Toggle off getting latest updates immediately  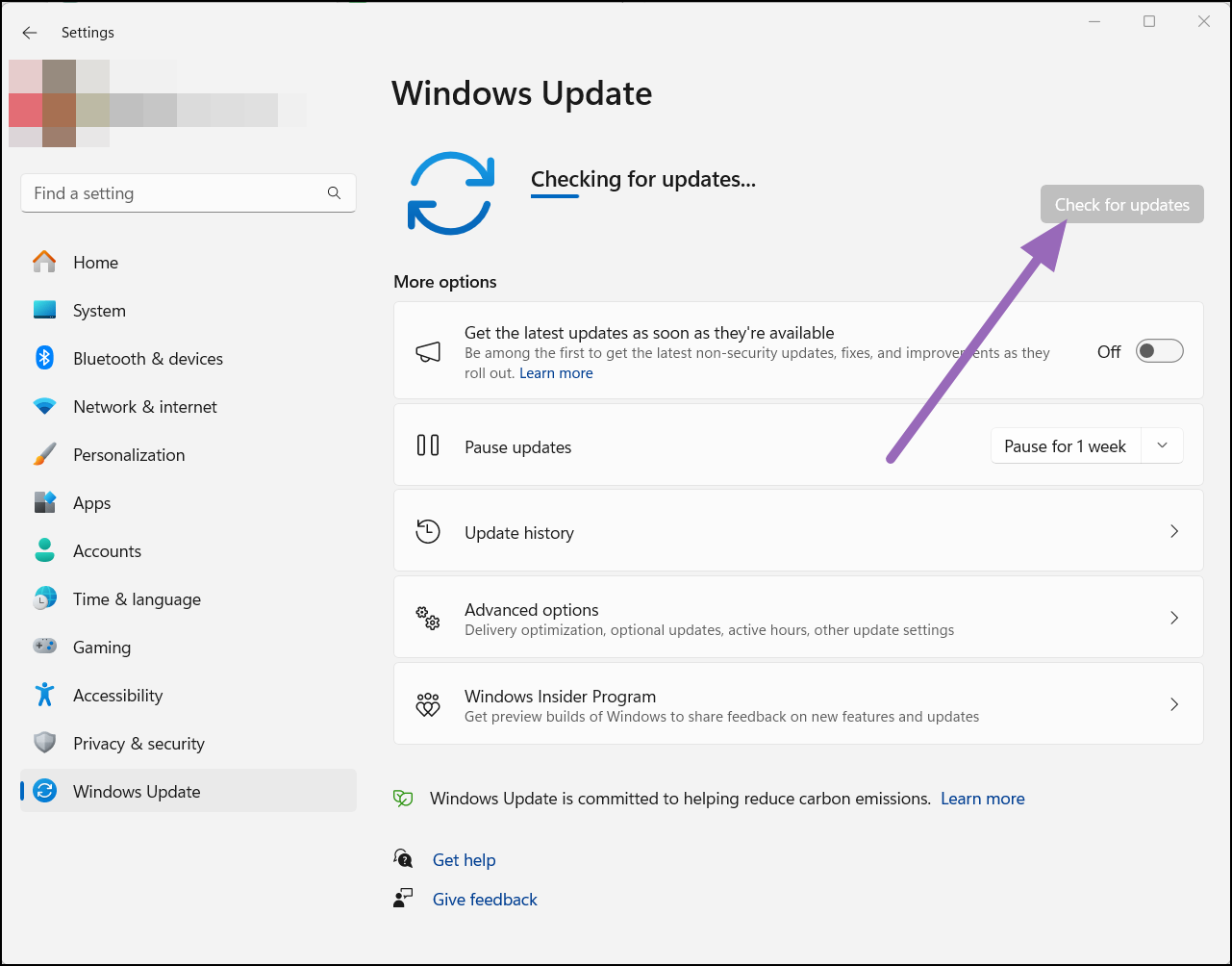coord(1159,350)
